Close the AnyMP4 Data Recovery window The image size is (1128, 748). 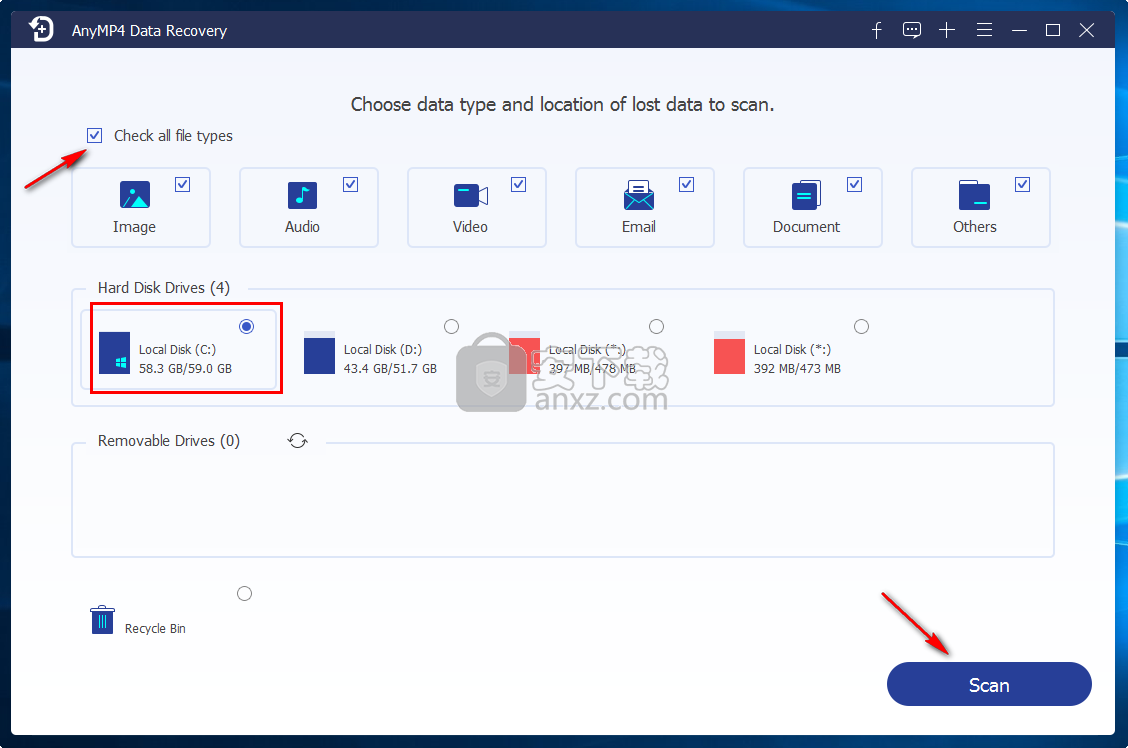[x=1087, y=30]
